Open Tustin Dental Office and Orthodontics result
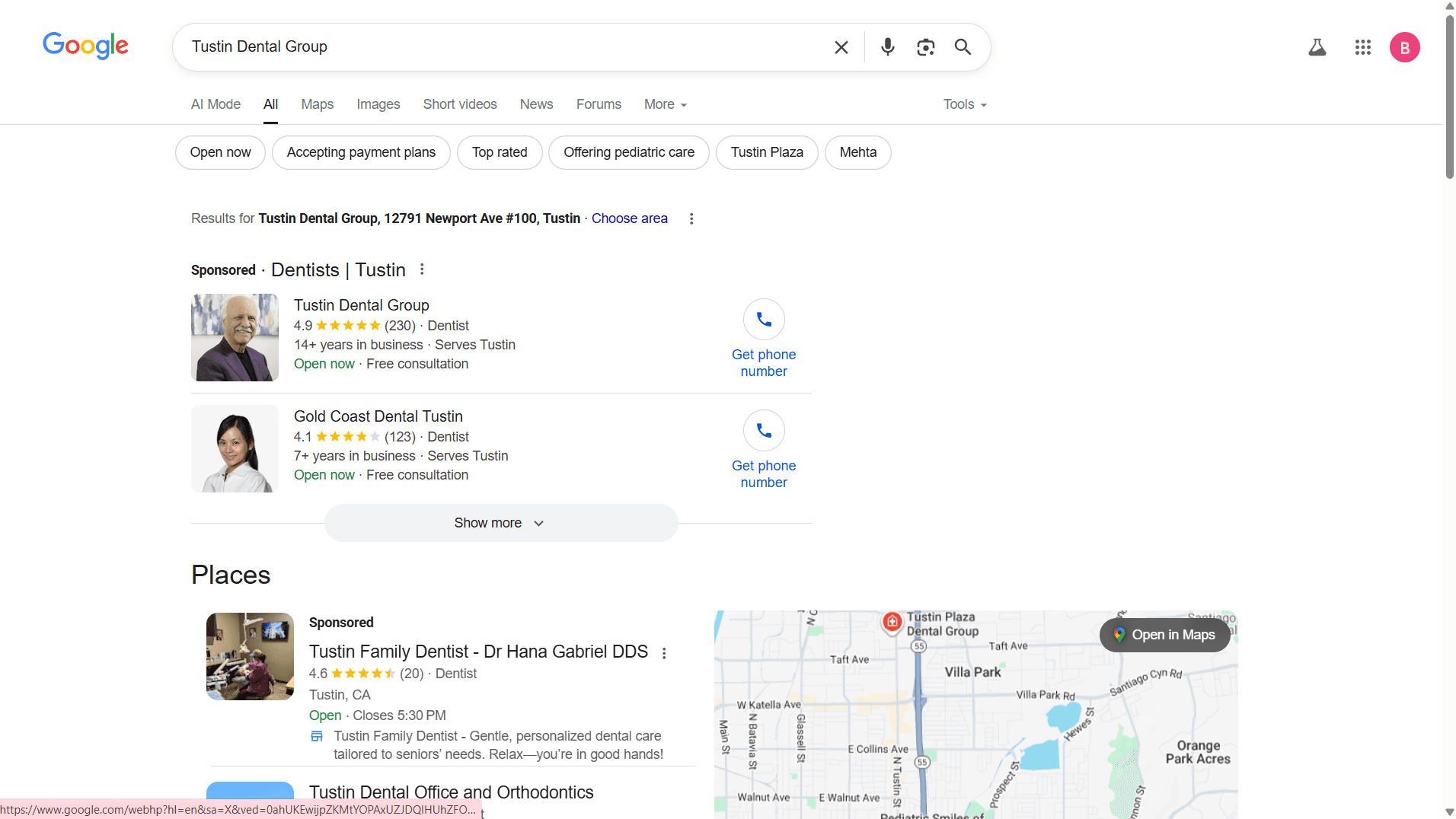This screenshot has width=1456, height=819. point(451,792)
